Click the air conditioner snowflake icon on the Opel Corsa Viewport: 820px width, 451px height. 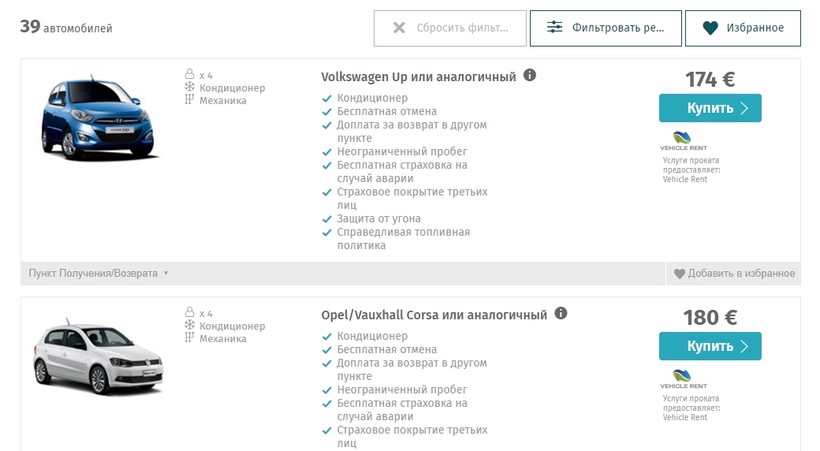188,325
